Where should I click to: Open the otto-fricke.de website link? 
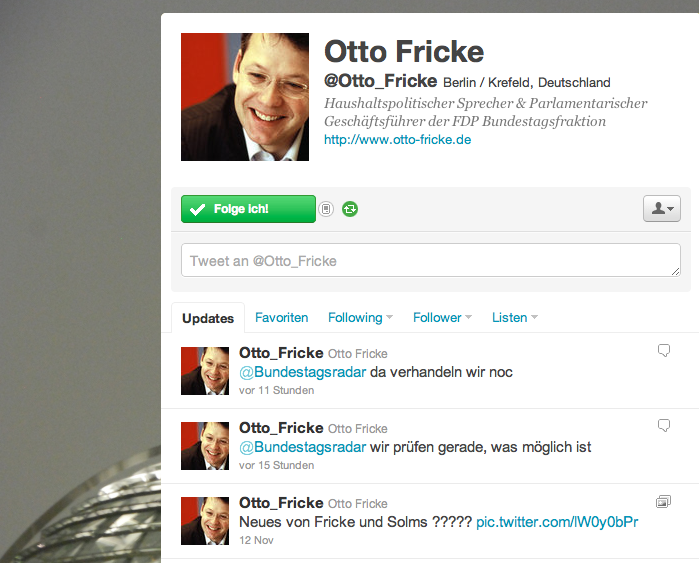[x=397, y=140]
